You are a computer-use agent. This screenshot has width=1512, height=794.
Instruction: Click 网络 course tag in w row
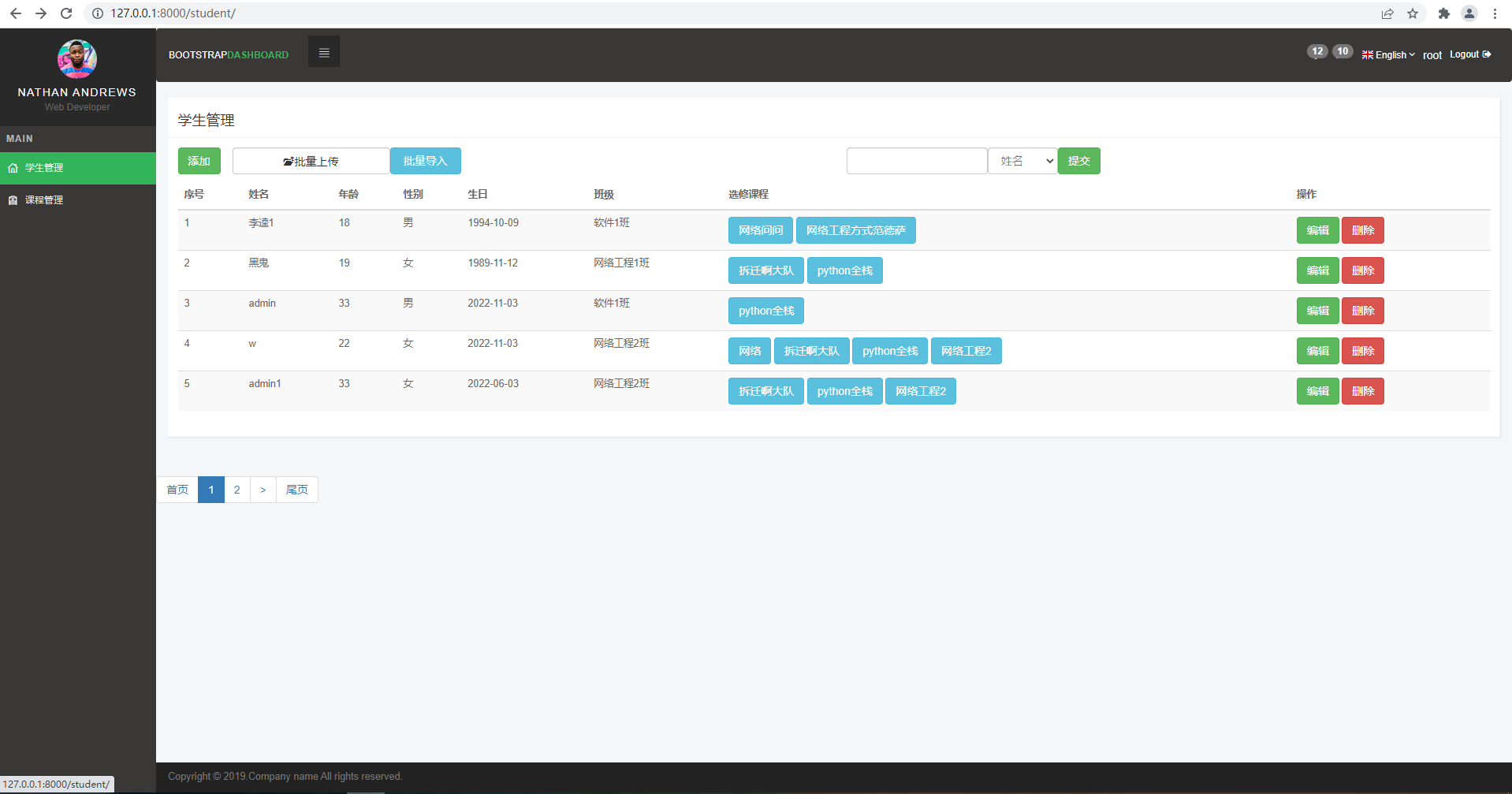pos(750,351)
